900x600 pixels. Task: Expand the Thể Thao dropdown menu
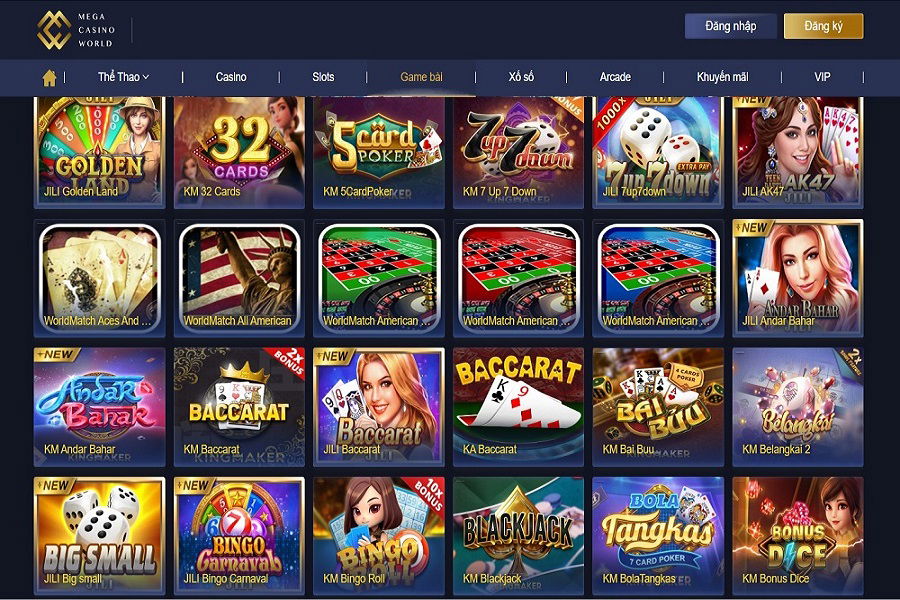(123, 77)
